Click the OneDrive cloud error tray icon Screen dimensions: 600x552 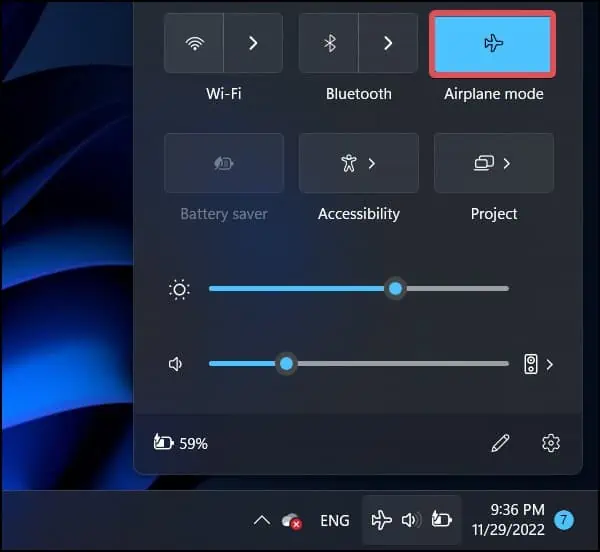point(292,521)
